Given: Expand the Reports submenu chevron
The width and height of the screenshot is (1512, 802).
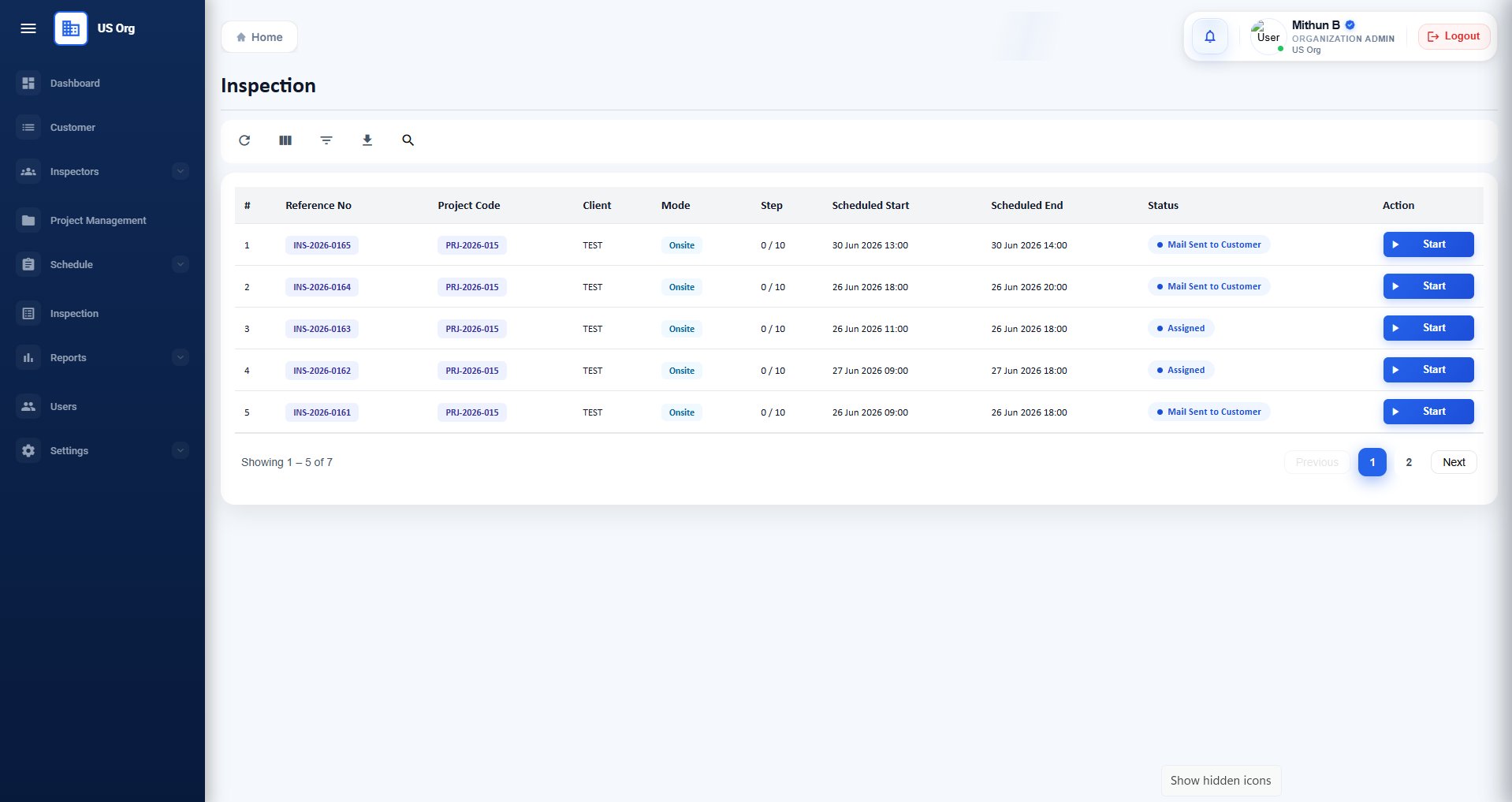Looking at the screenshot, I should tap(181, 357).
